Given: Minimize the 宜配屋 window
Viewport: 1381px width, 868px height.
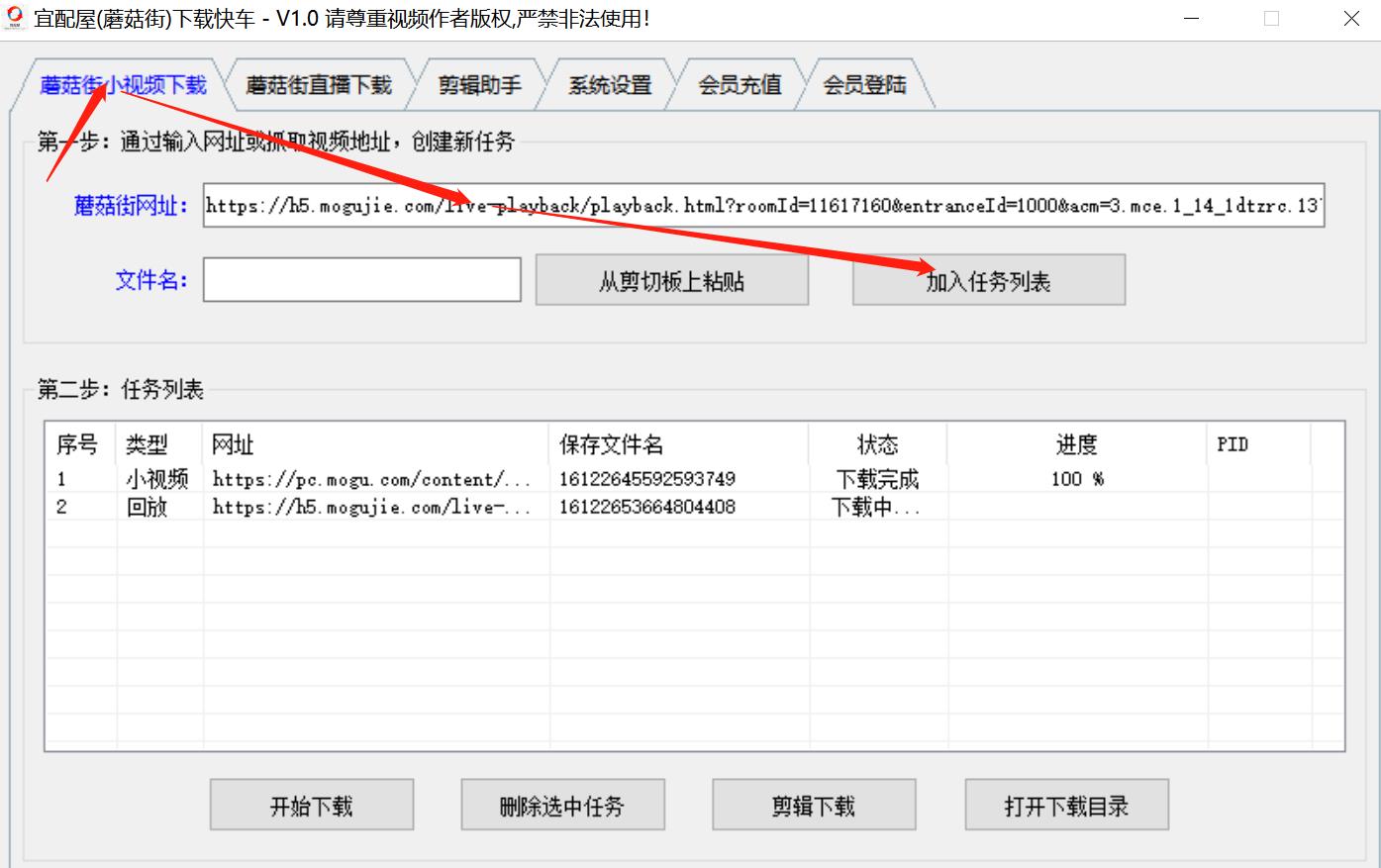Looking at the screenshot, I should click(x=1194, y=19).
